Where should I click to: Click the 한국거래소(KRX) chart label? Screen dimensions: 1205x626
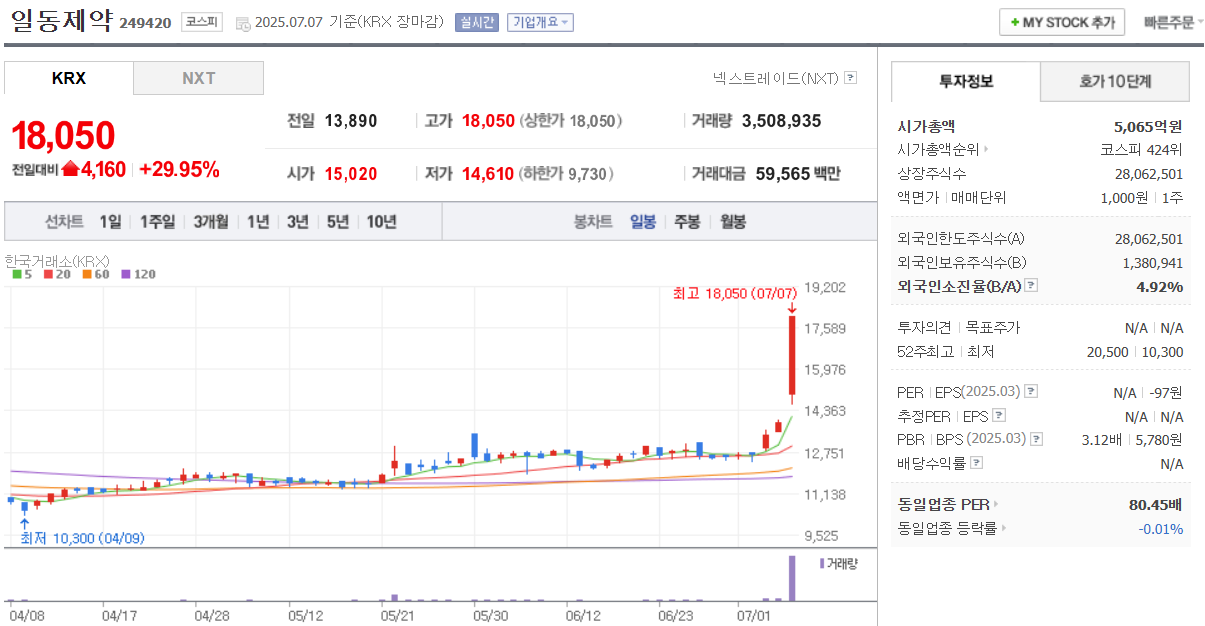pyautogui.click(x=57, y=261)
